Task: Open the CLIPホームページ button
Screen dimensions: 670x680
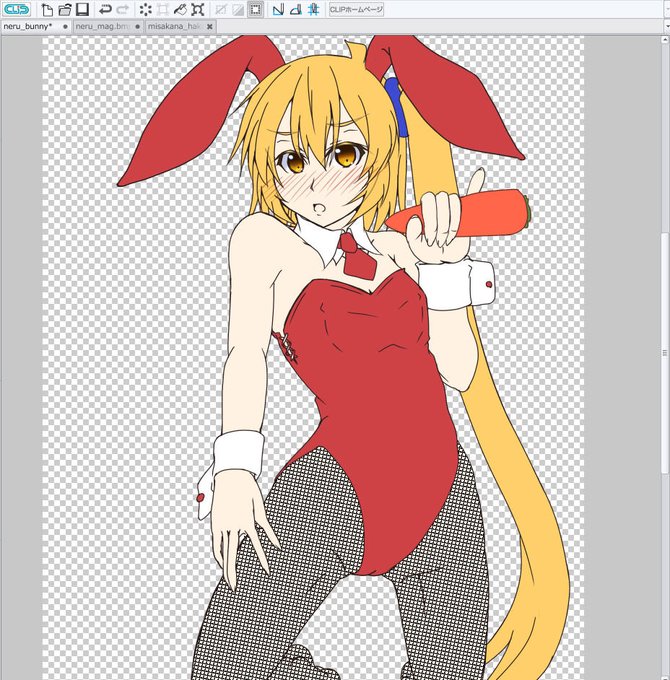Action: click(x=356, y=10)
